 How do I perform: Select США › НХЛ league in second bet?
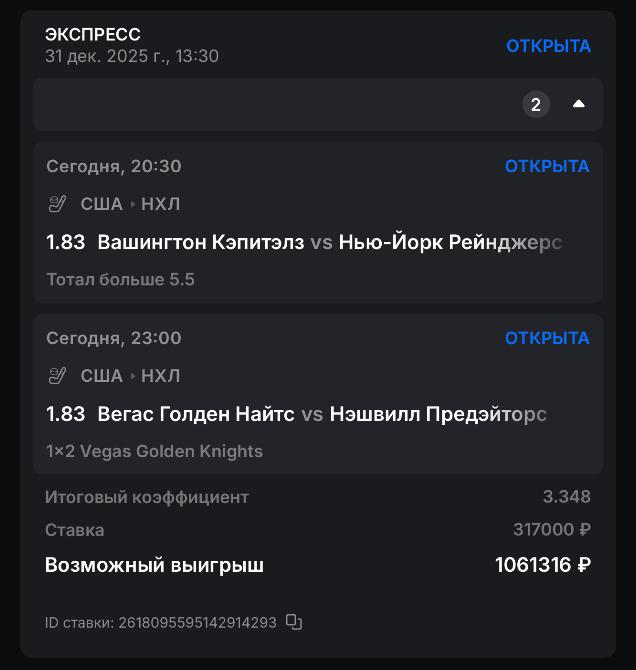[x=130, y=376]
